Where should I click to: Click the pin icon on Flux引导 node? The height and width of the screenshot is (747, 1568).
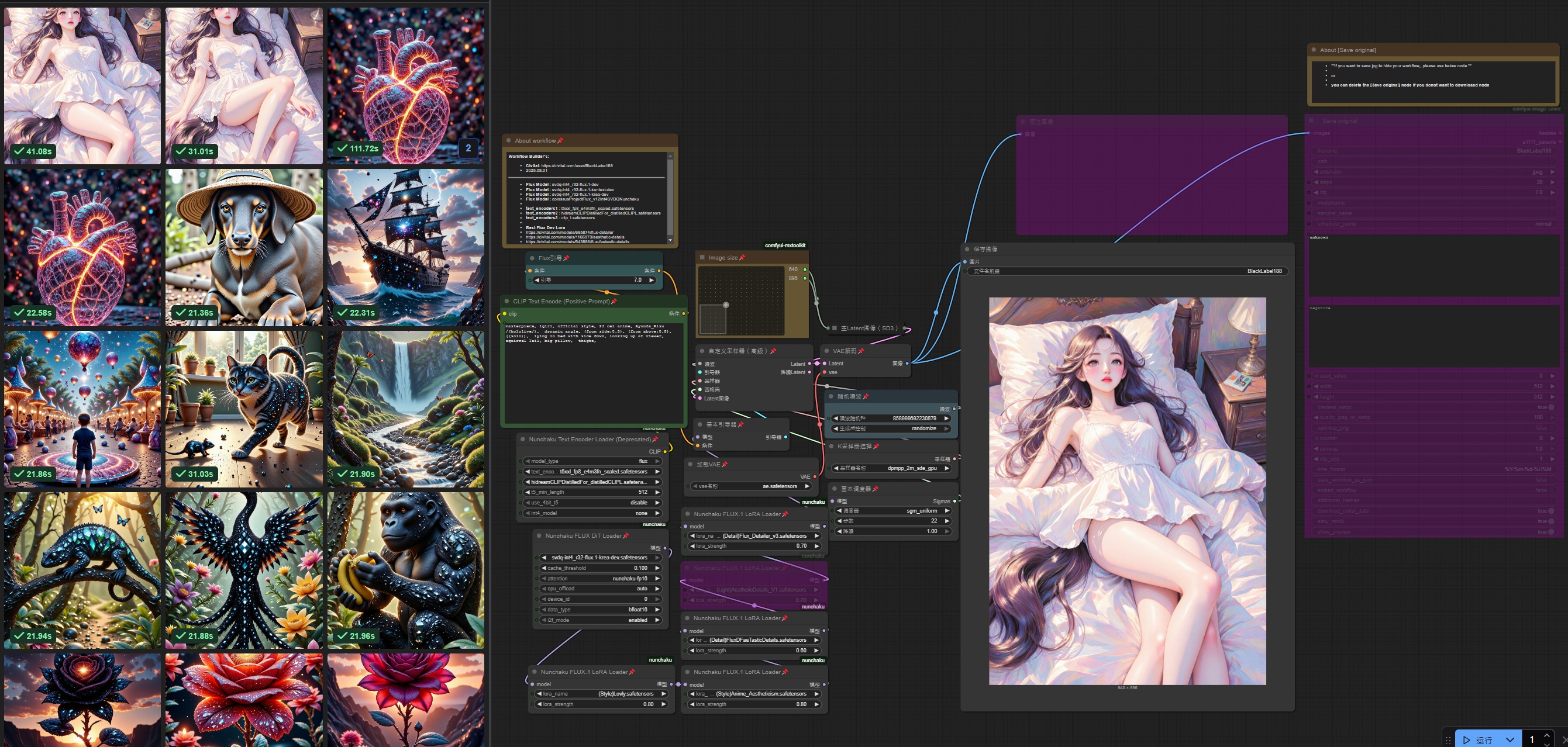tap(566, 258)
